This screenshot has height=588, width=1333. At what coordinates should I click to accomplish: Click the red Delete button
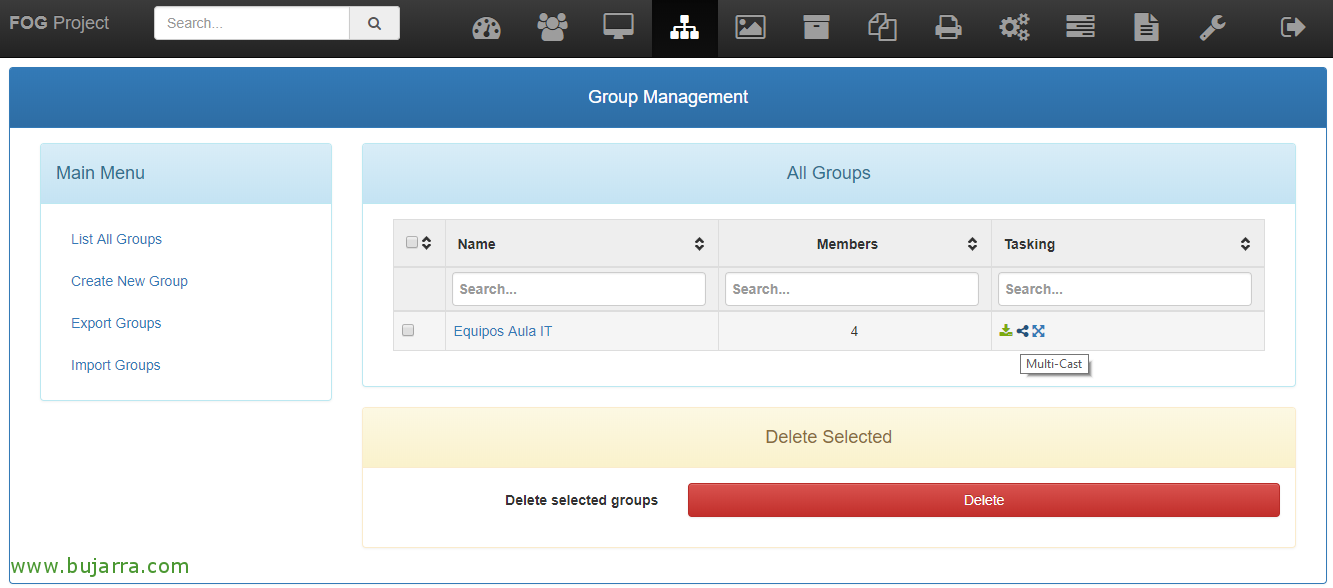coord(984,500)
